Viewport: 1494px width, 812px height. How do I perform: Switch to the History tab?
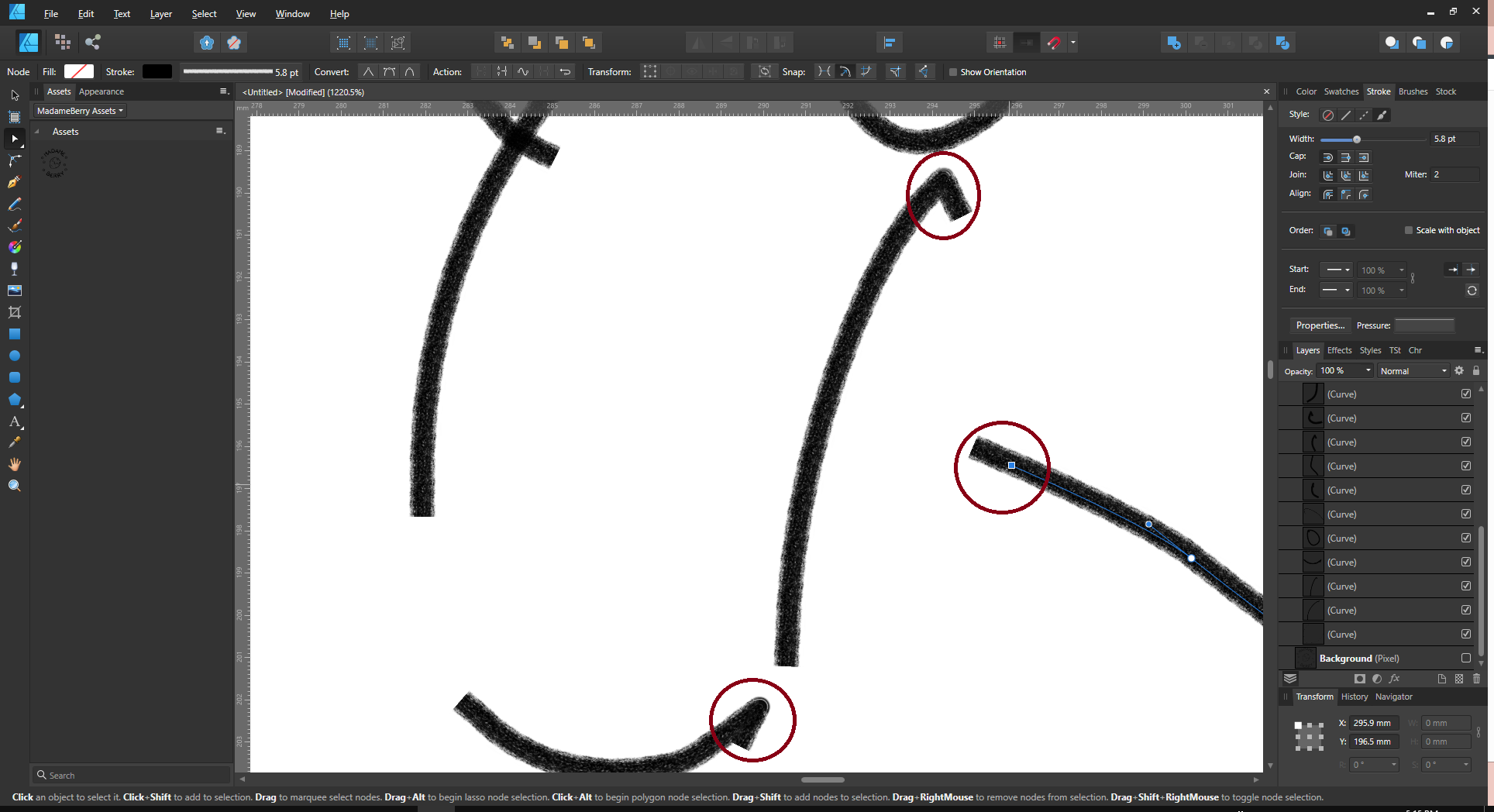click(1355, 697)
